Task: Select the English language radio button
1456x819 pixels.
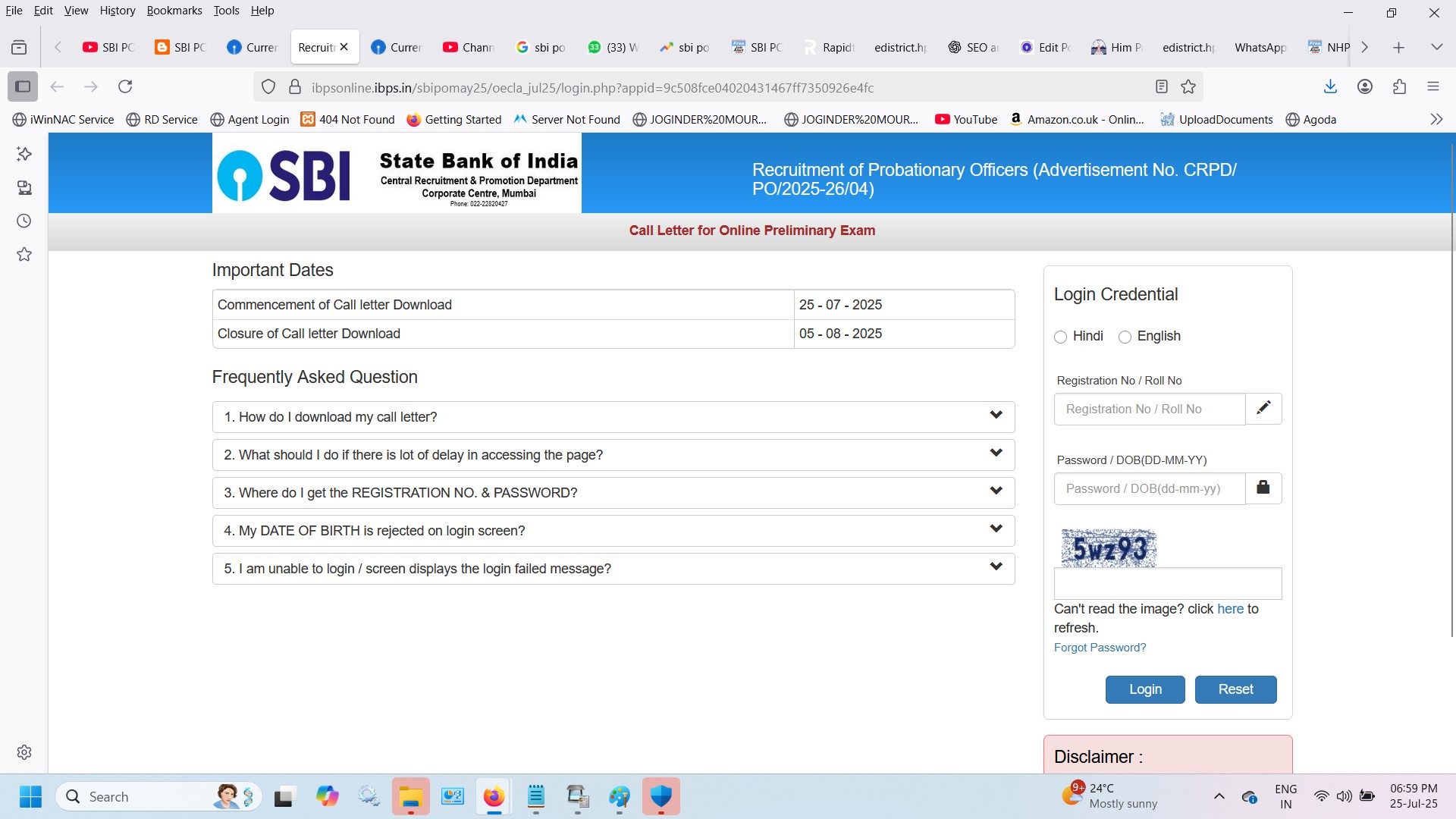Action: [x=1125, y=337]
